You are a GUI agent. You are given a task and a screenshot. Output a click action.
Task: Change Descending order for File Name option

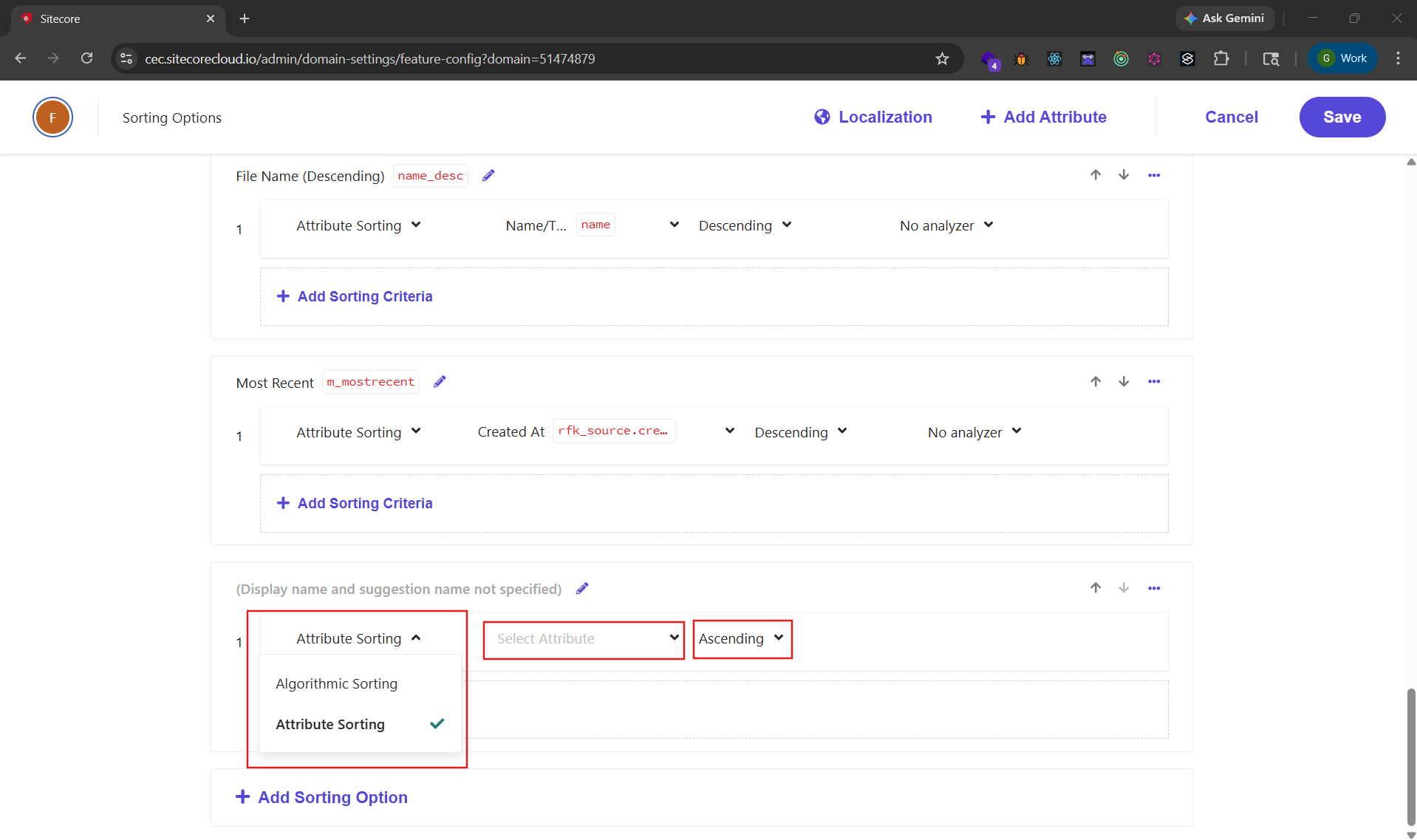click(x=745, y=225)
